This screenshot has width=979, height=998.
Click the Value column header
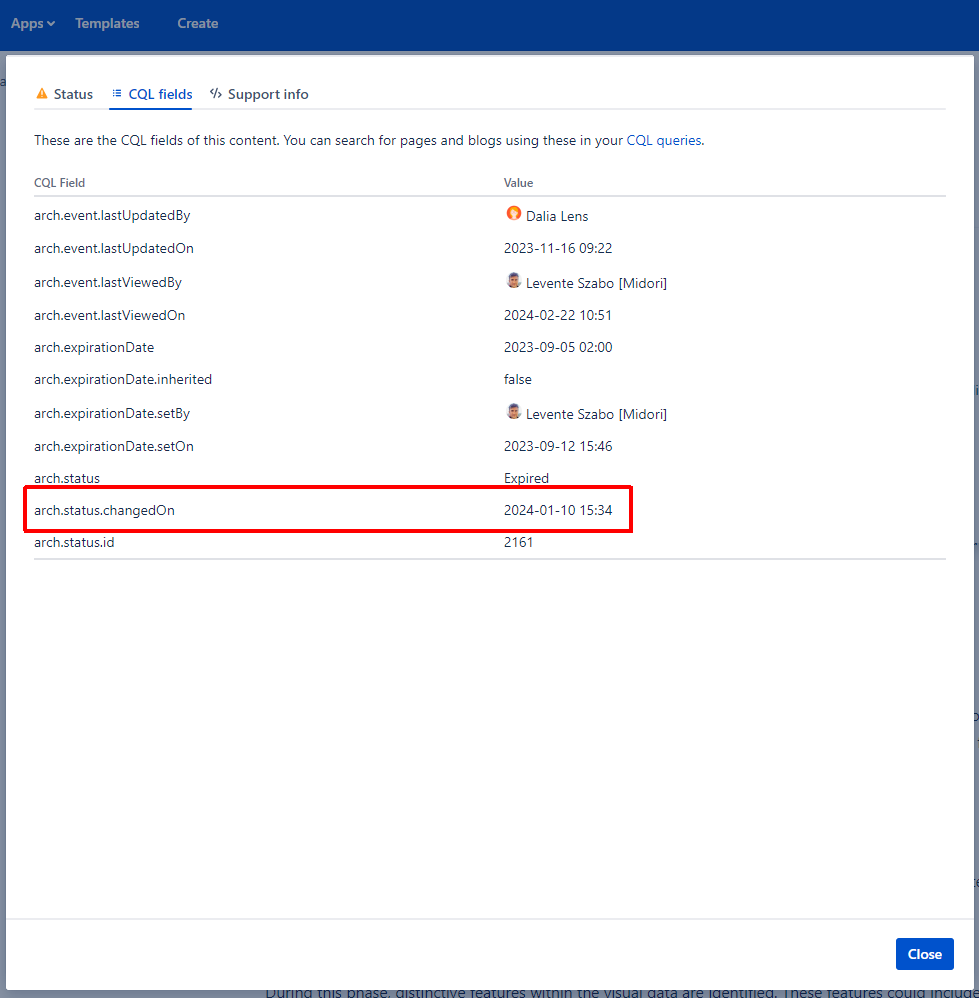coord(518,183)
